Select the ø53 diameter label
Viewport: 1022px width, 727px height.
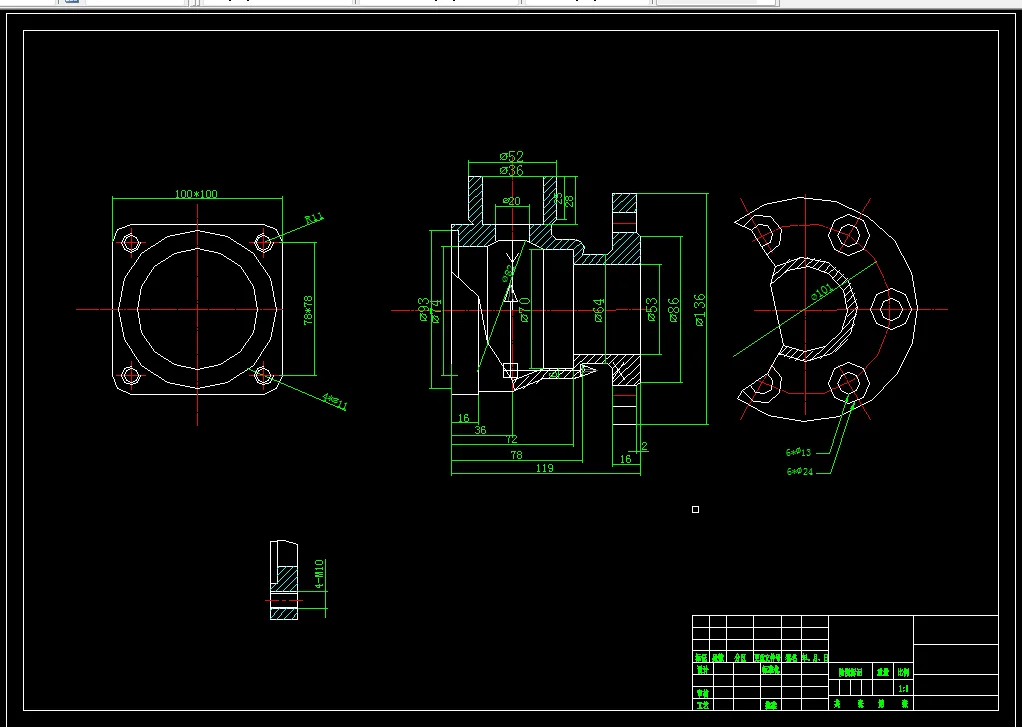coord(652,310)
